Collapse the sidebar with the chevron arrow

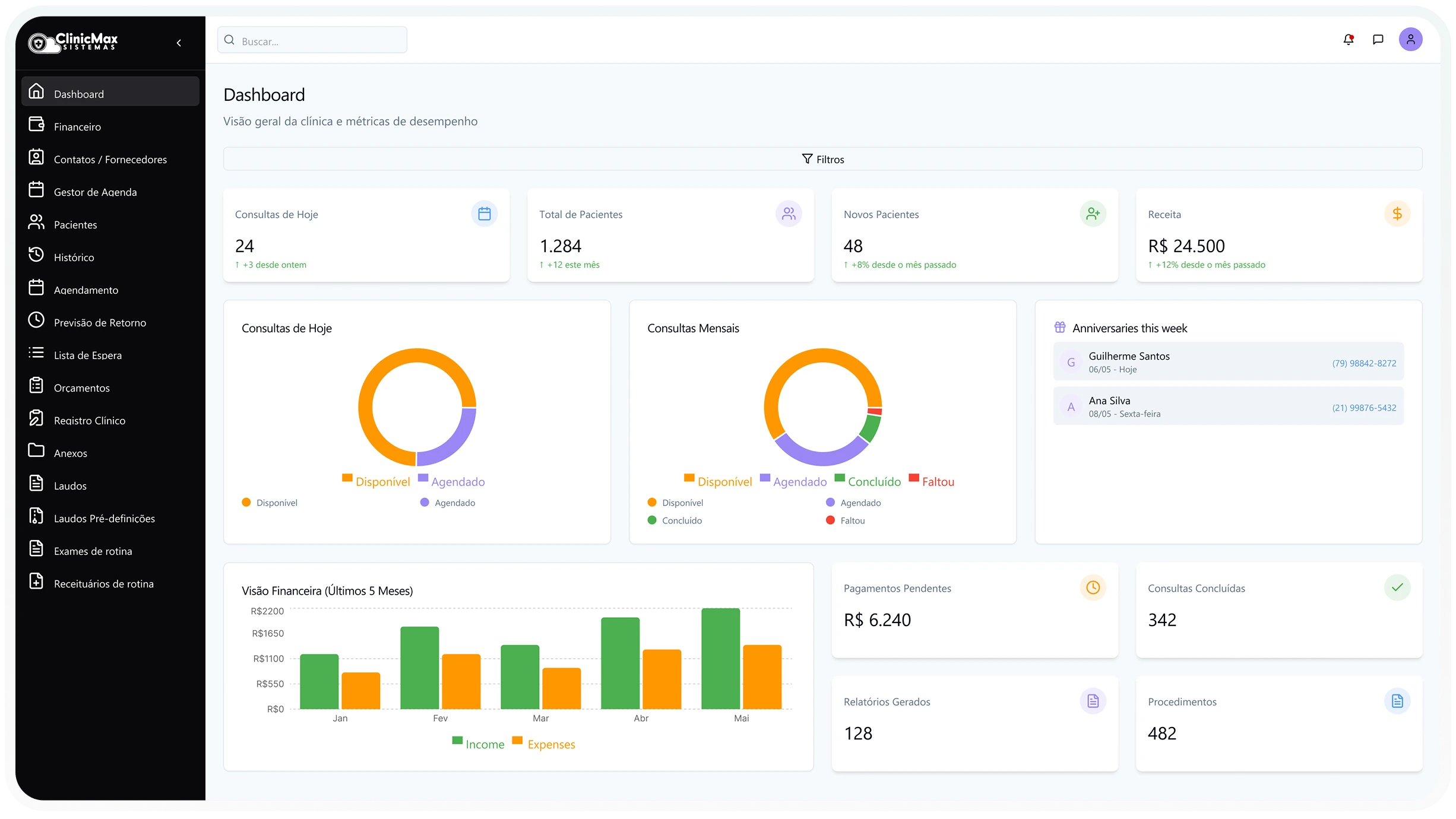click(179, 43)
